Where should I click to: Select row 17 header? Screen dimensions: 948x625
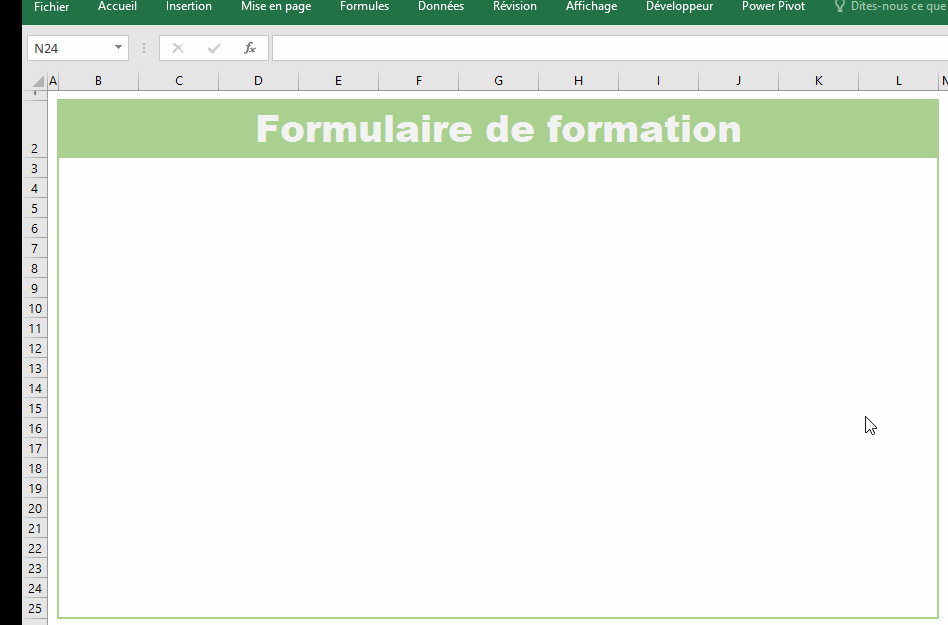[35, 448]
